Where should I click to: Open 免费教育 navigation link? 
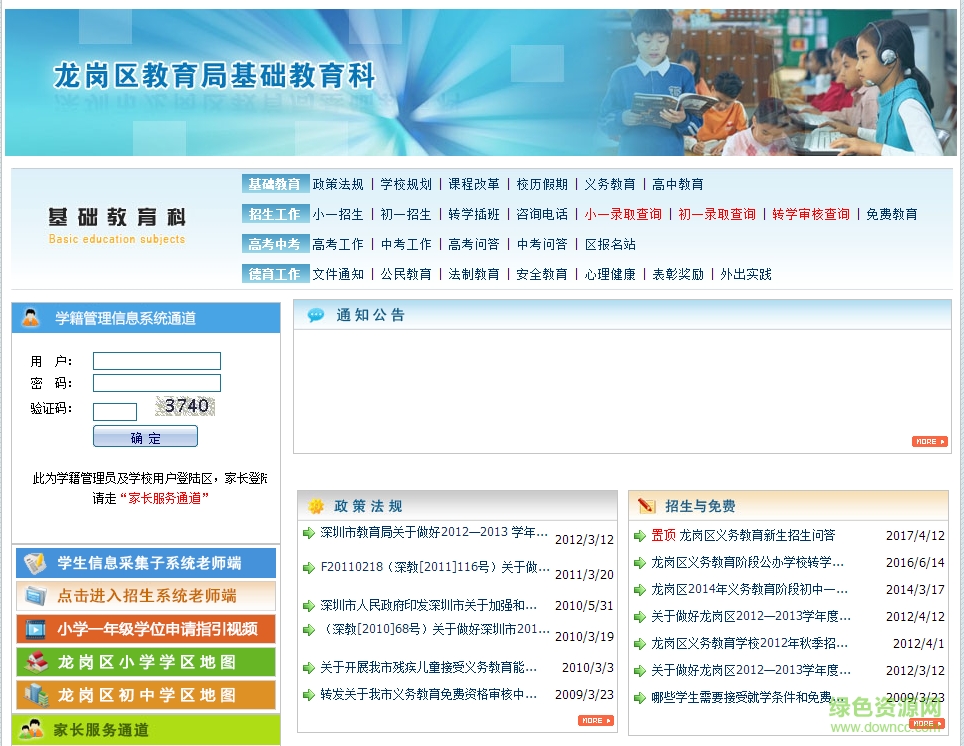click(x=892, y=214)
